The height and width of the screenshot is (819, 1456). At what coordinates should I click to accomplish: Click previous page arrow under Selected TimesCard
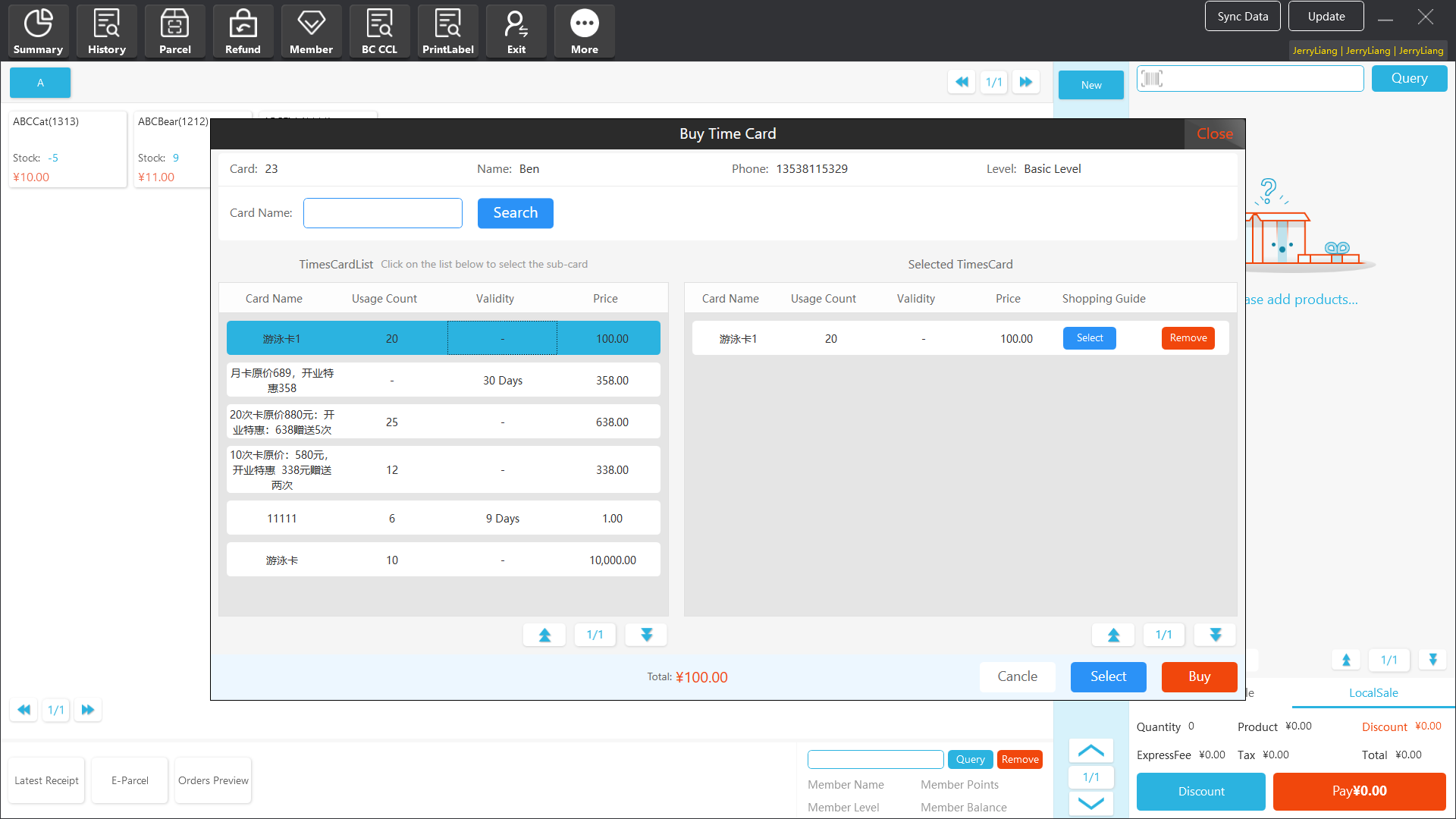click(1113, 635)
